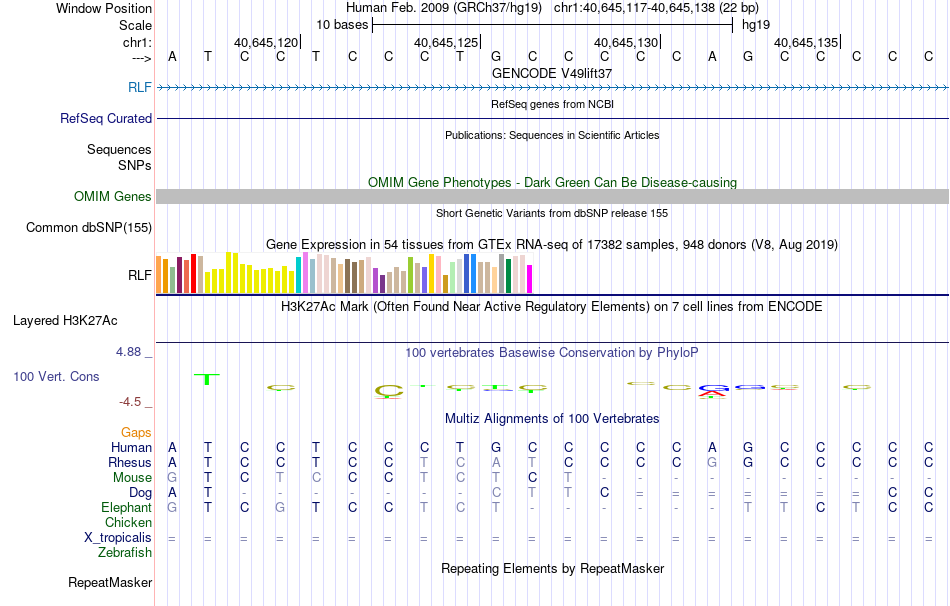Screen dimensions: 950x606
Task: Click the dark blue RefSeq Curated gene line
Action: [x=552, y=118]
